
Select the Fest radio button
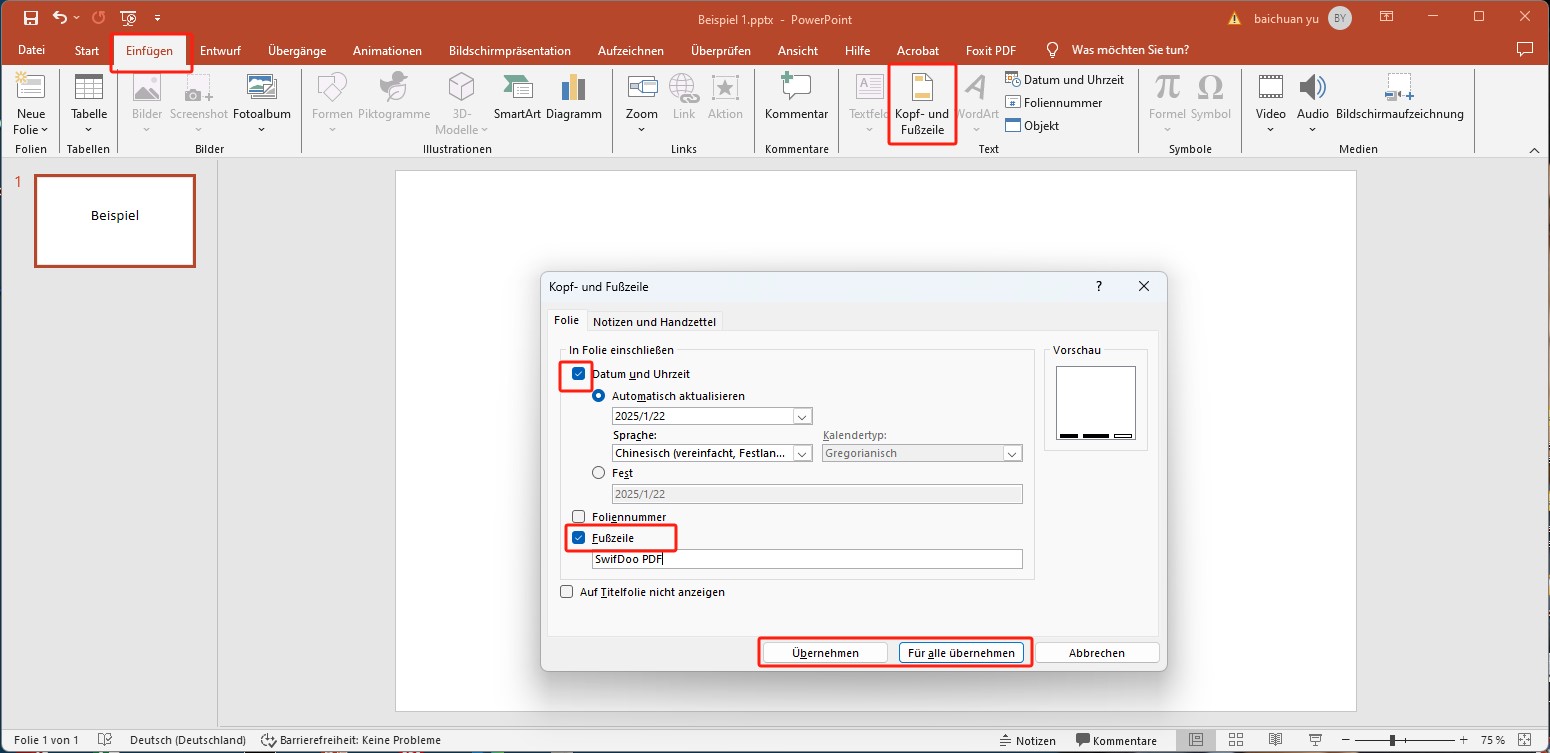click(599, 473)
